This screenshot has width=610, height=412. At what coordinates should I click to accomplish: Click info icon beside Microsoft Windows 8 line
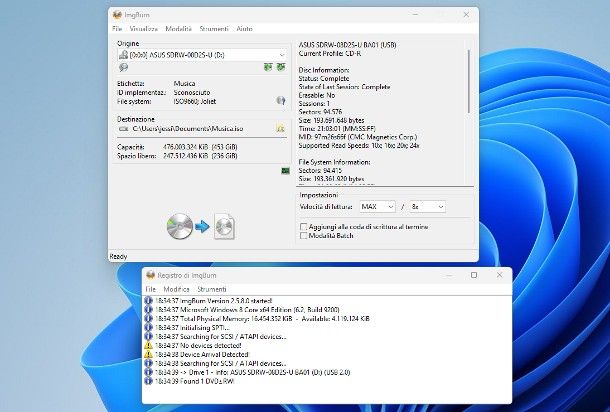tap(148, 310)
